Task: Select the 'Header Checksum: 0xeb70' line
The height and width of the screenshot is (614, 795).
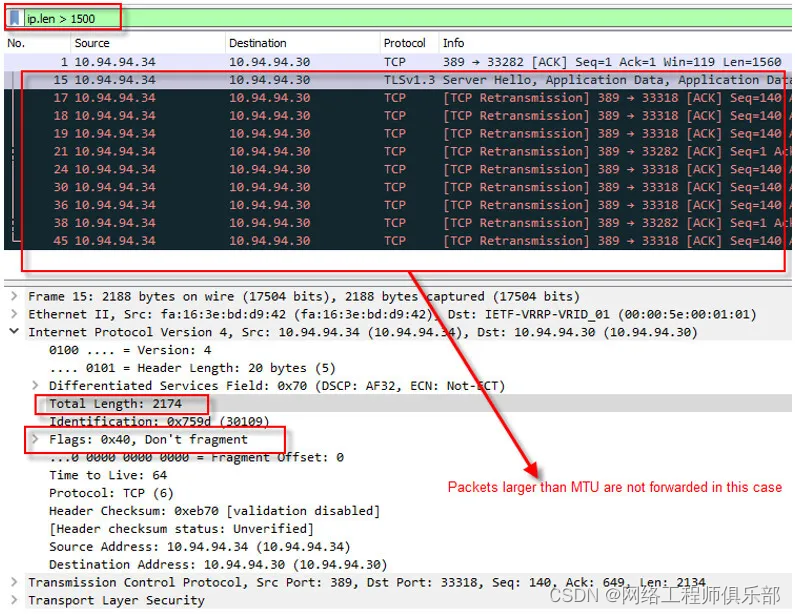Action: (214, 511)
